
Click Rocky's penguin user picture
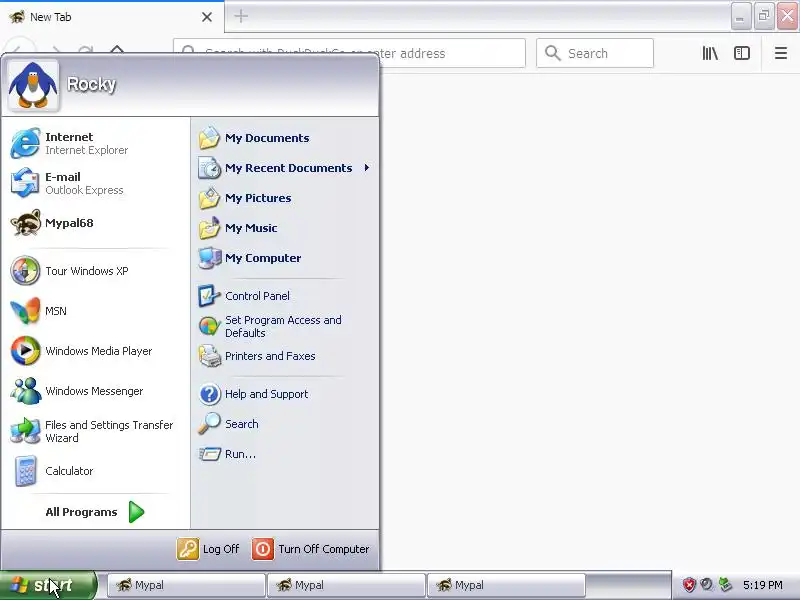click(x=33, y=86)
